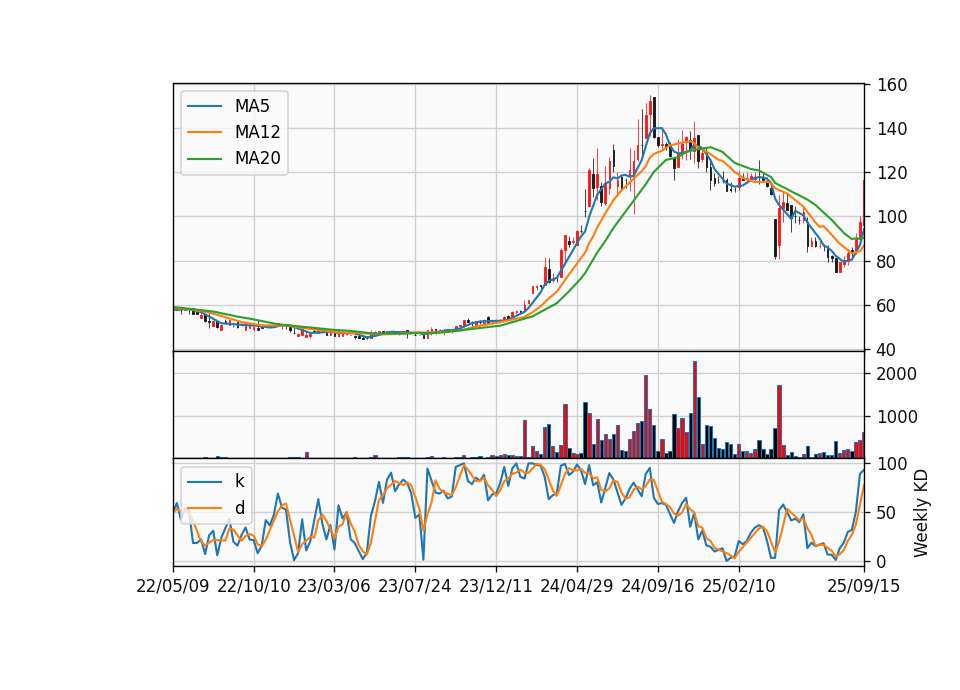Viewport: 960px width, 690px height.
Task: Click the 2000 volume axis tick
Action: coord(896,374)
